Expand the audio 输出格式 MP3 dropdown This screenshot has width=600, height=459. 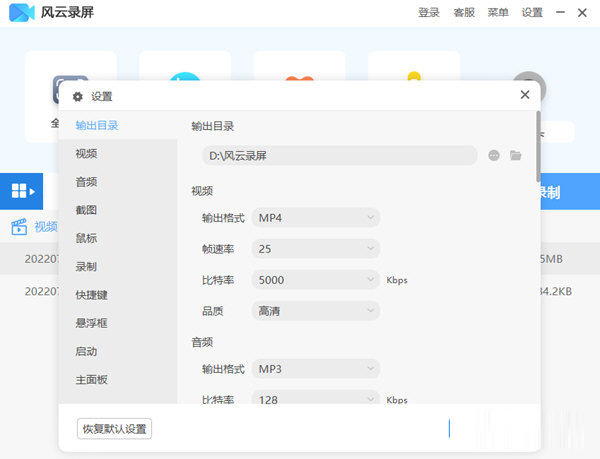pos(316,369)
